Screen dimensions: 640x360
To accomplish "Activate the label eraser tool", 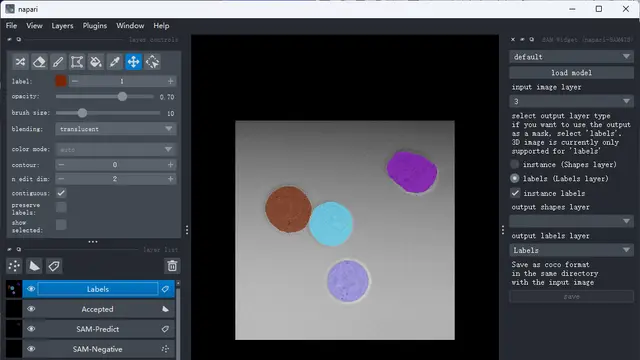I will click(39, 62).
